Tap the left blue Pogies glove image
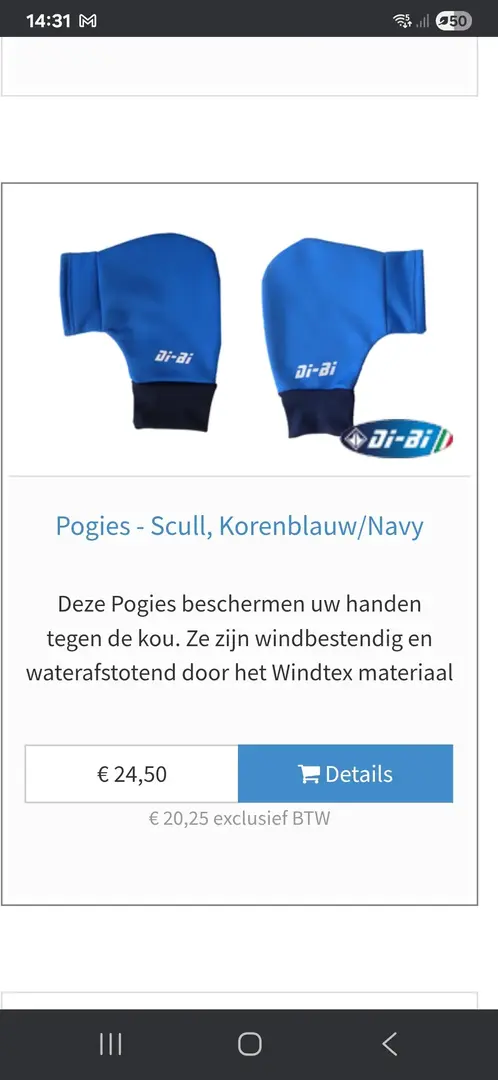The image size is (498, 1080). coord(142,333)
